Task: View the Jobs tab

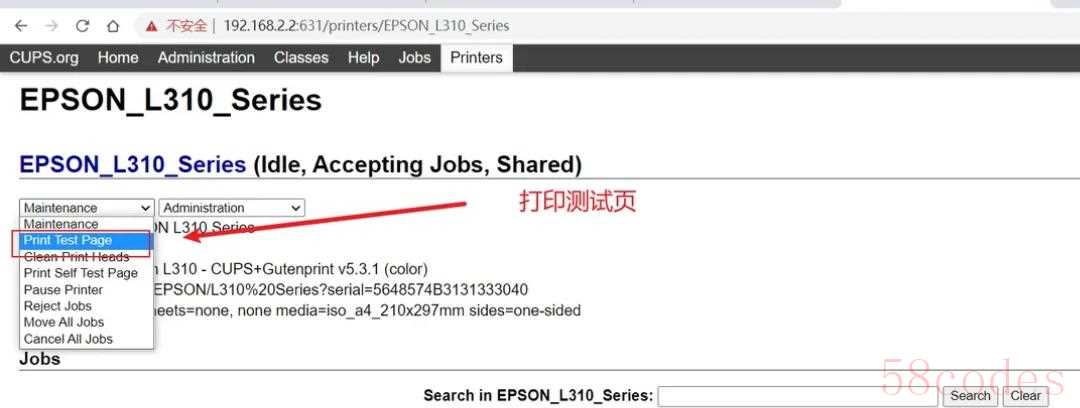Action: coord(415,58)
